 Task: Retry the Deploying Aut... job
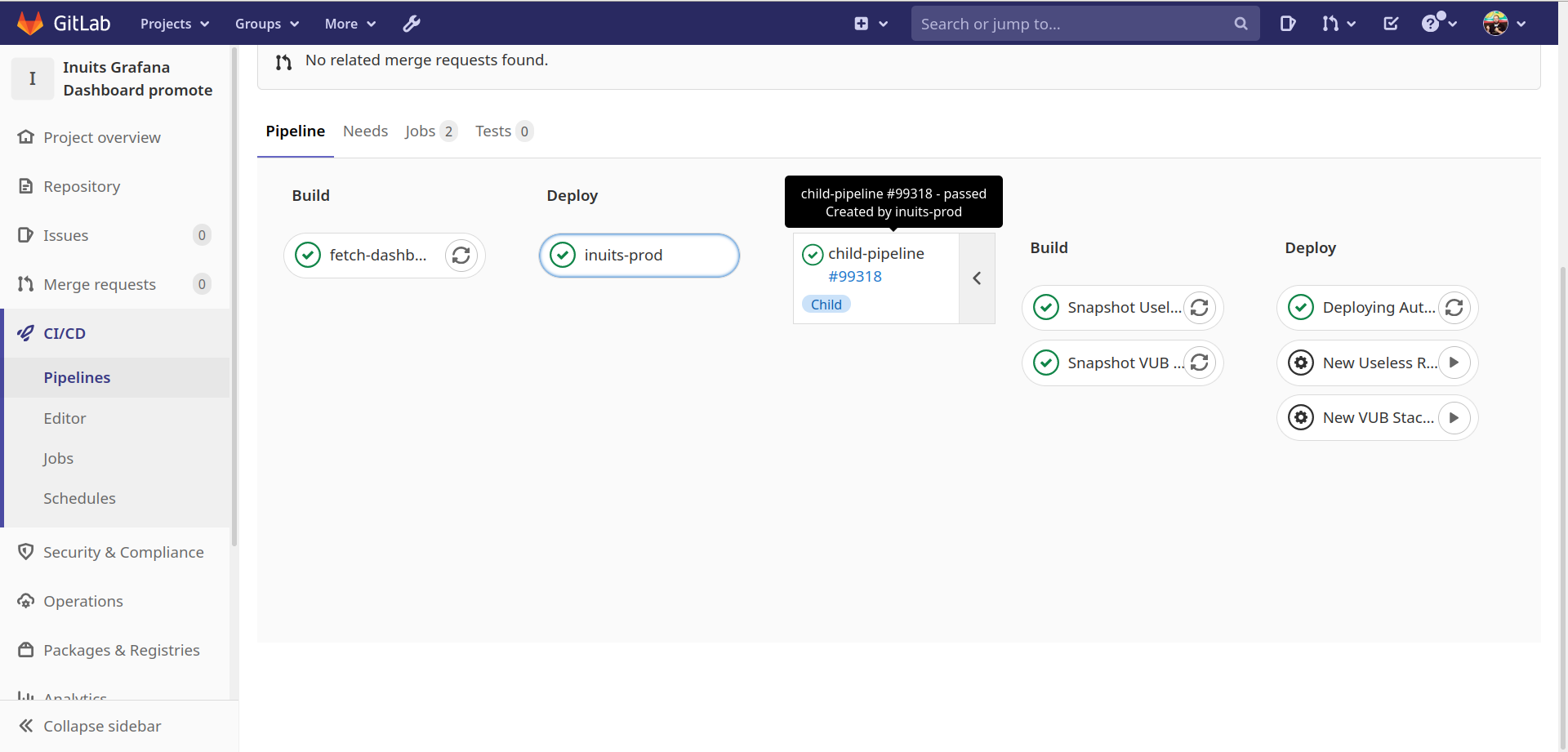1454,308
